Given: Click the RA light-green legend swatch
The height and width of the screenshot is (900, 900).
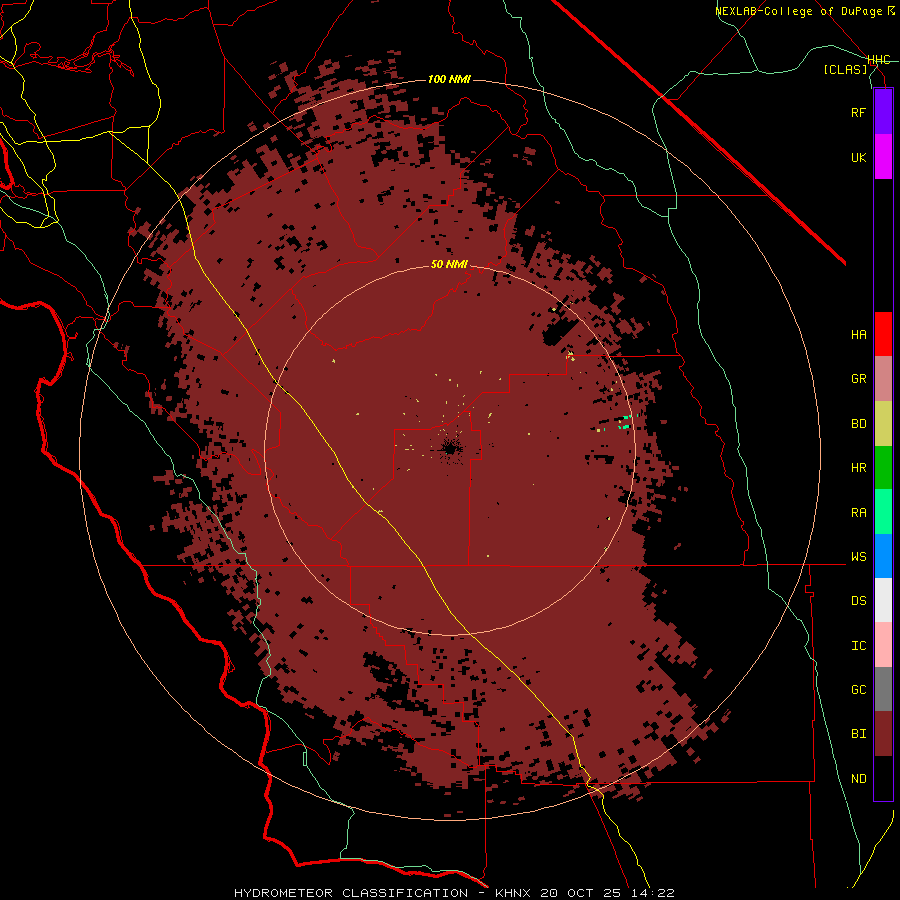Looking at the screenshot, I should (x=883, y=512).
